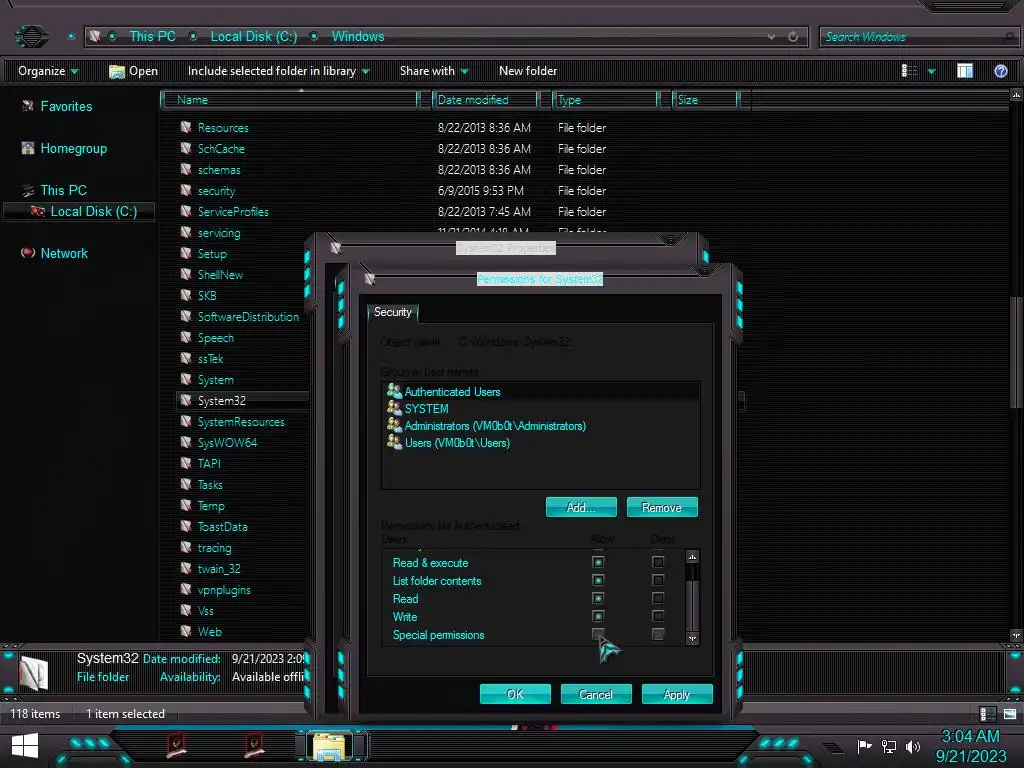The height and width of the screenshot is (768, 1024).
Task: Click the Setup folder icon
Action: pyautogui.click(x=186, y=253)
